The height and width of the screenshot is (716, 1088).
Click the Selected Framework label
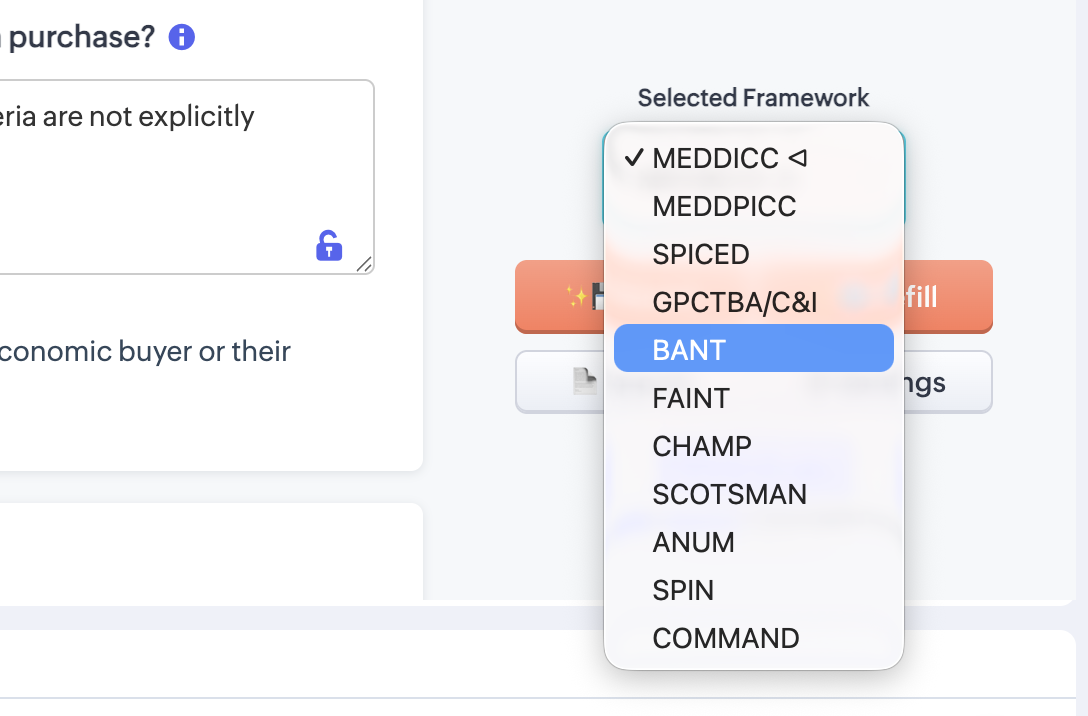click(753, 98)
